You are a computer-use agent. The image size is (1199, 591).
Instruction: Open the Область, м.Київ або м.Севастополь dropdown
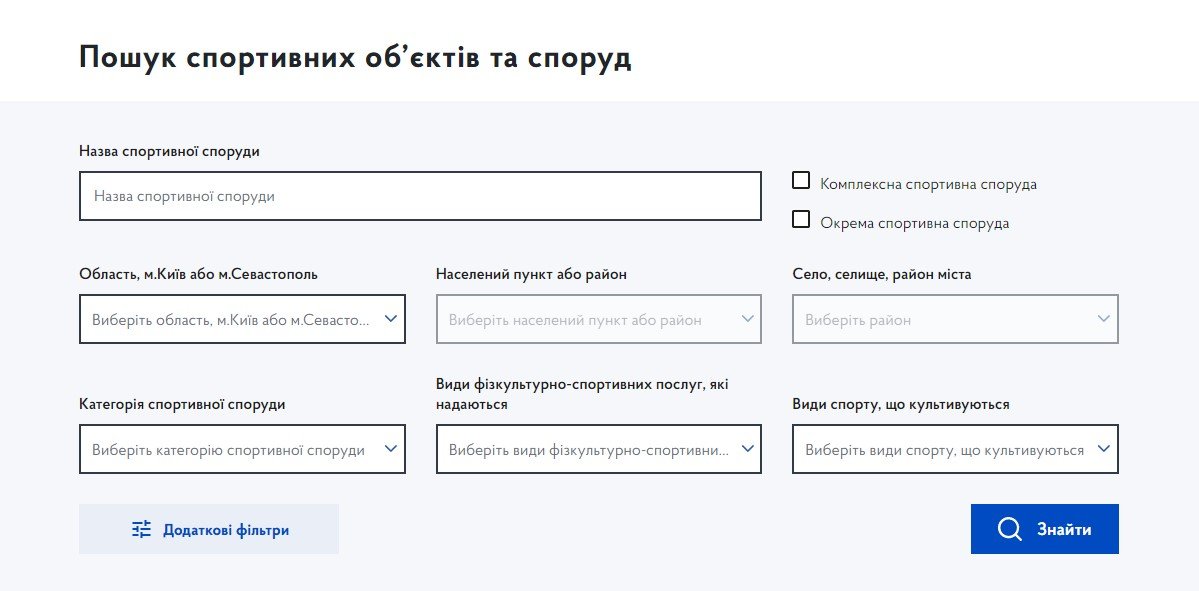[x=242, y=319]
